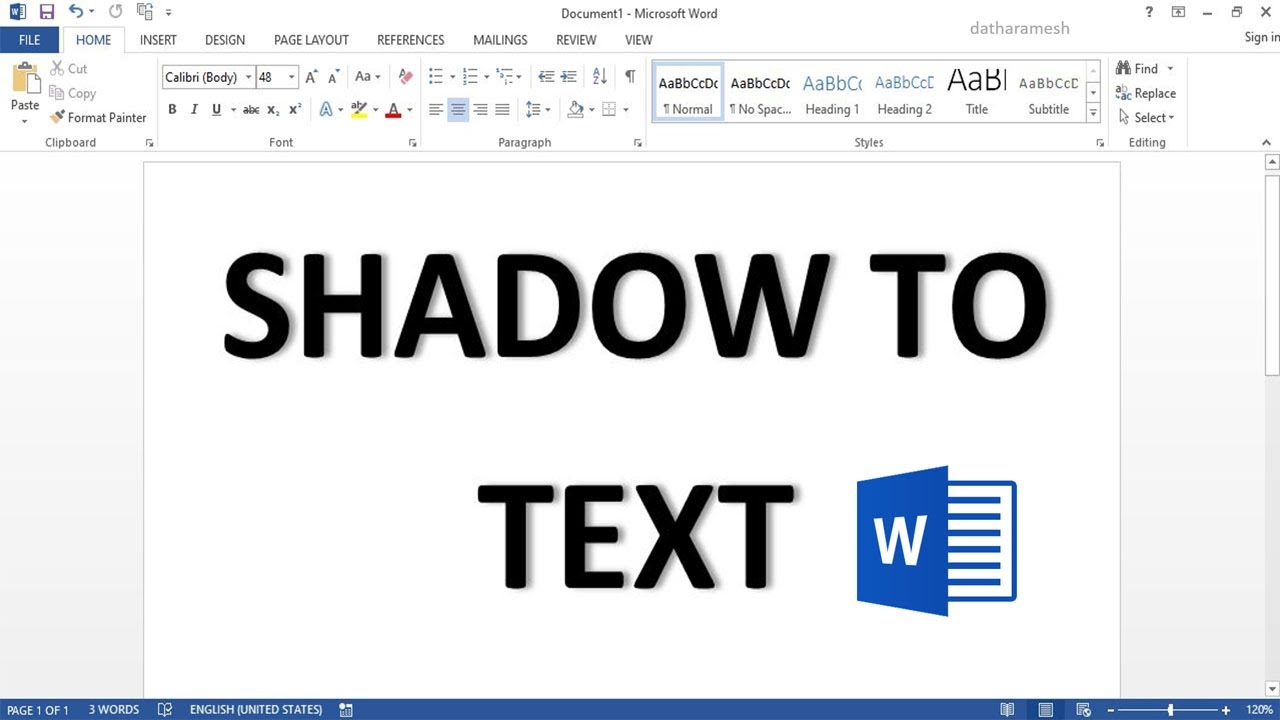Click the Shading paint bucket icon
The width and height of the screenshot is (1280, 720).
(x=575, y=110)
